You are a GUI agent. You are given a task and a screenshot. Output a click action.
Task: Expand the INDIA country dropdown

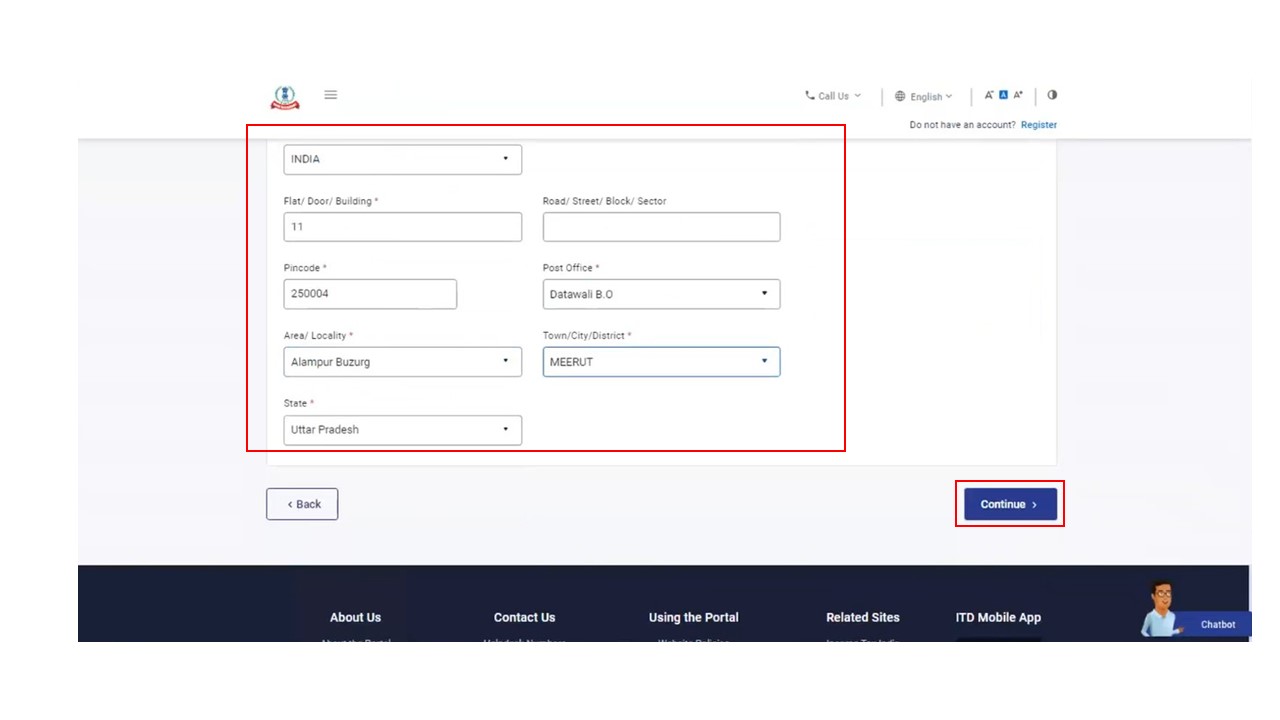pos(402,159)
